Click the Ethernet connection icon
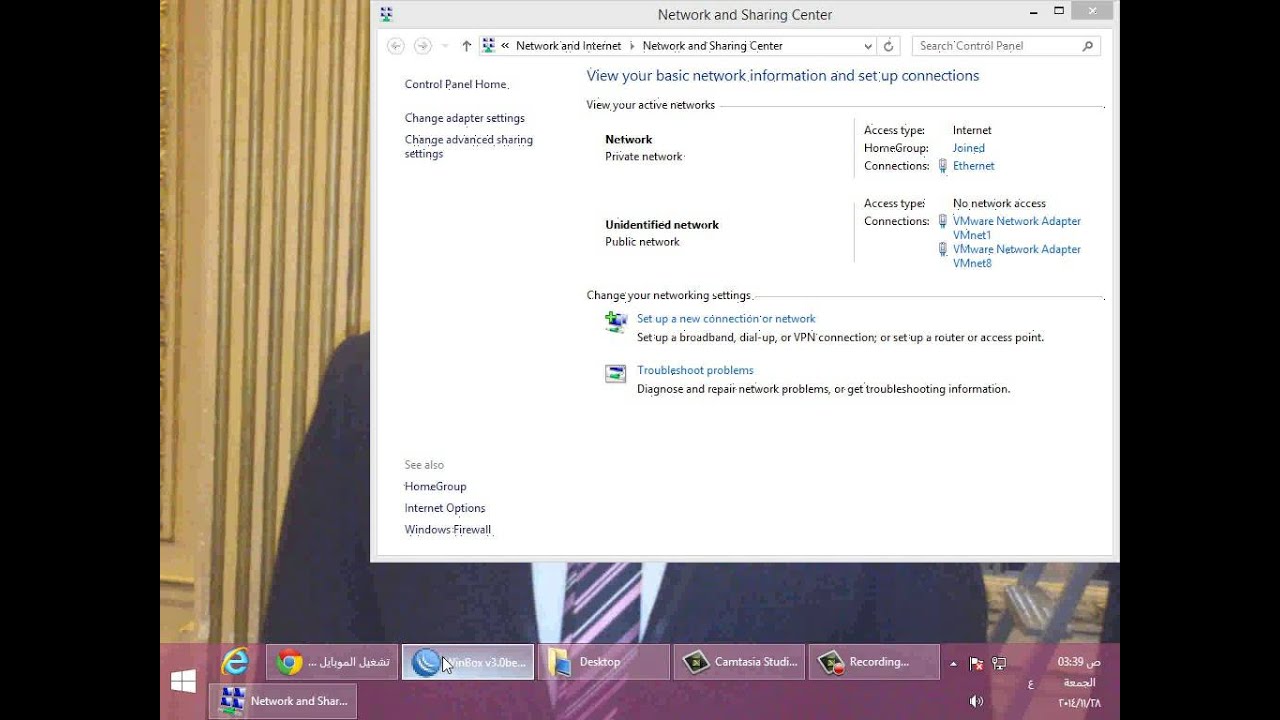This screenshot has height=720, width=1280. tap(942, 166)
